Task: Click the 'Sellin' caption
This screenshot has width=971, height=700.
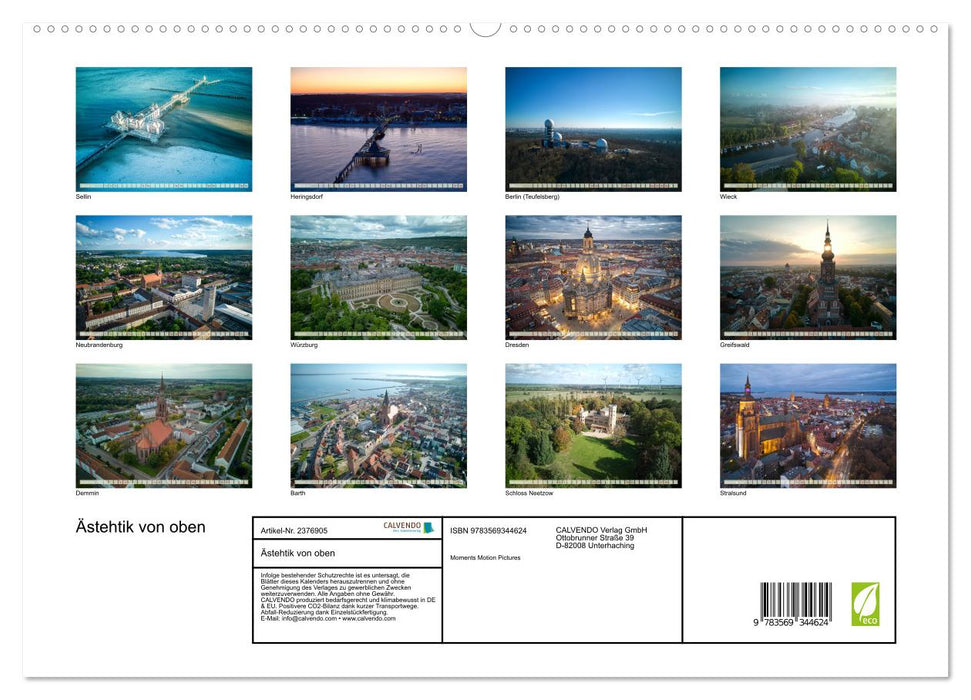Action: tap(83, 196)
